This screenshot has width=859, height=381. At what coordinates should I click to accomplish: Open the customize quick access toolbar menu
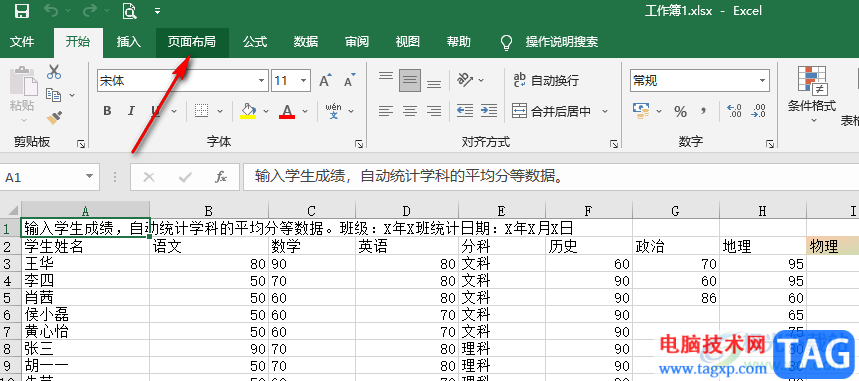click(x=158, y=10)
